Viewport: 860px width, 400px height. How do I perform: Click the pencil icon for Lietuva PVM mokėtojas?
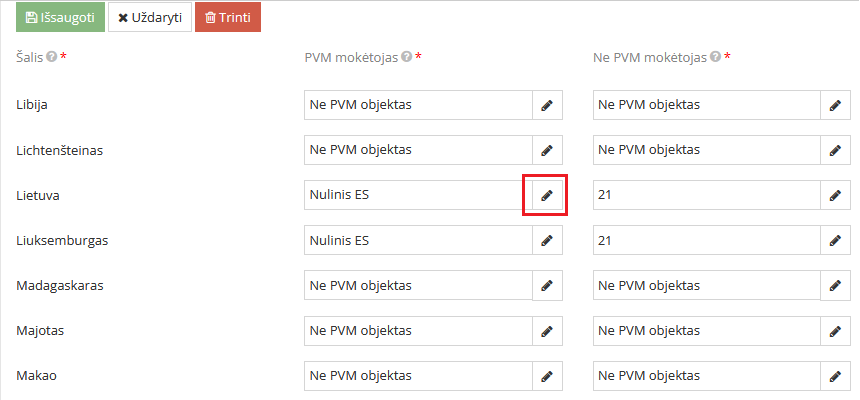click(x=546, y=195)
